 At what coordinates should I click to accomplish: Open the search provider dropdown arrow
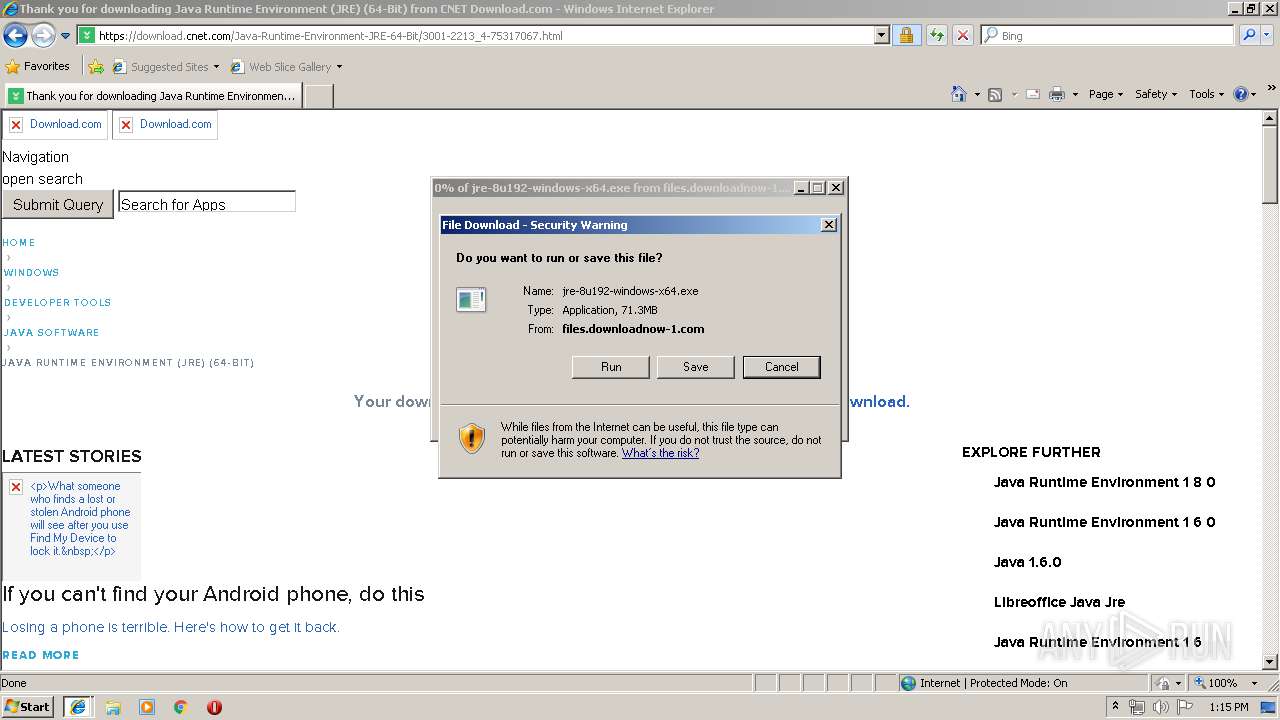tap(1268, 35)
